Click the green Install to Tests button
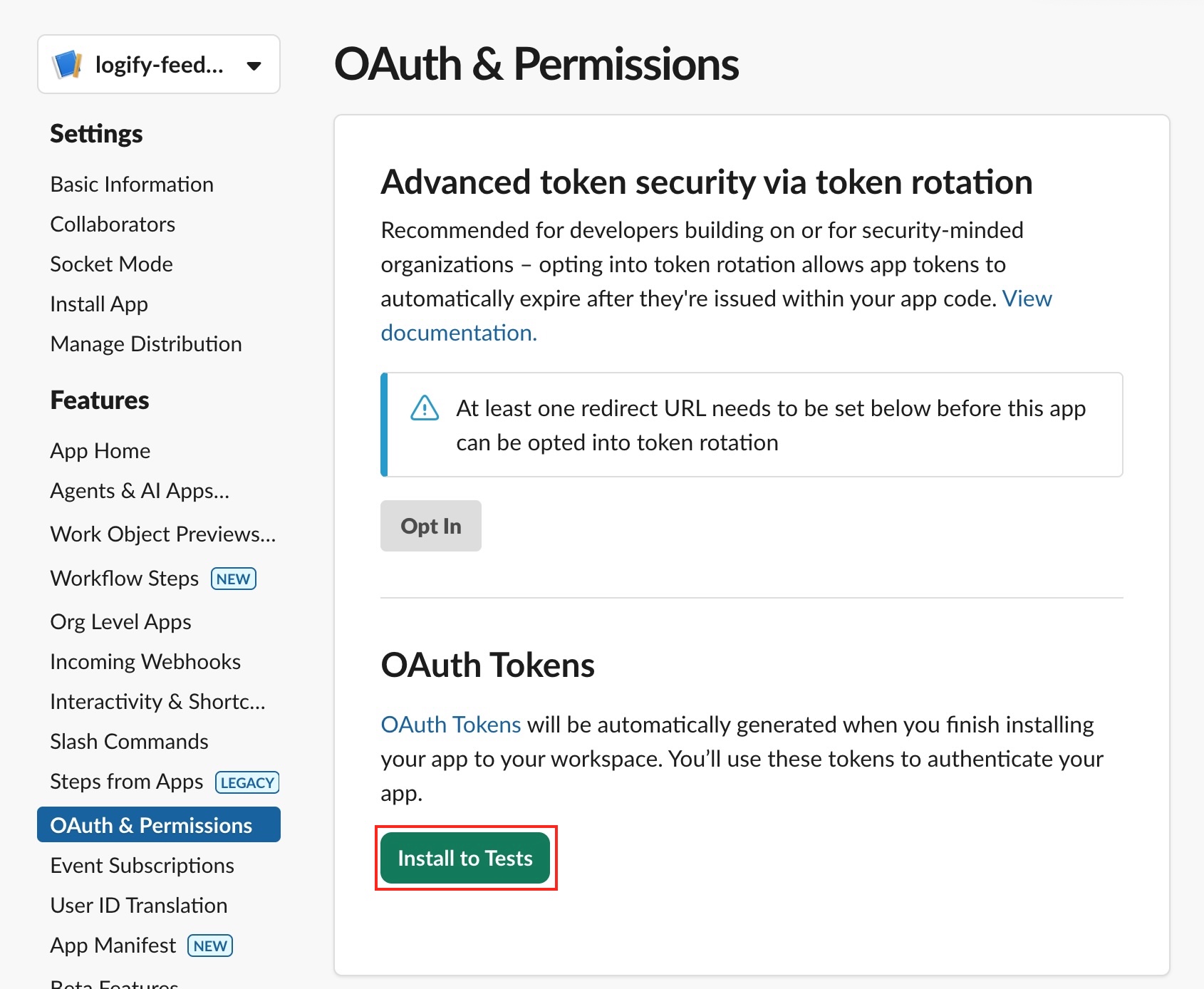The width and height of the screenshot is (1204, 989). 465,859
